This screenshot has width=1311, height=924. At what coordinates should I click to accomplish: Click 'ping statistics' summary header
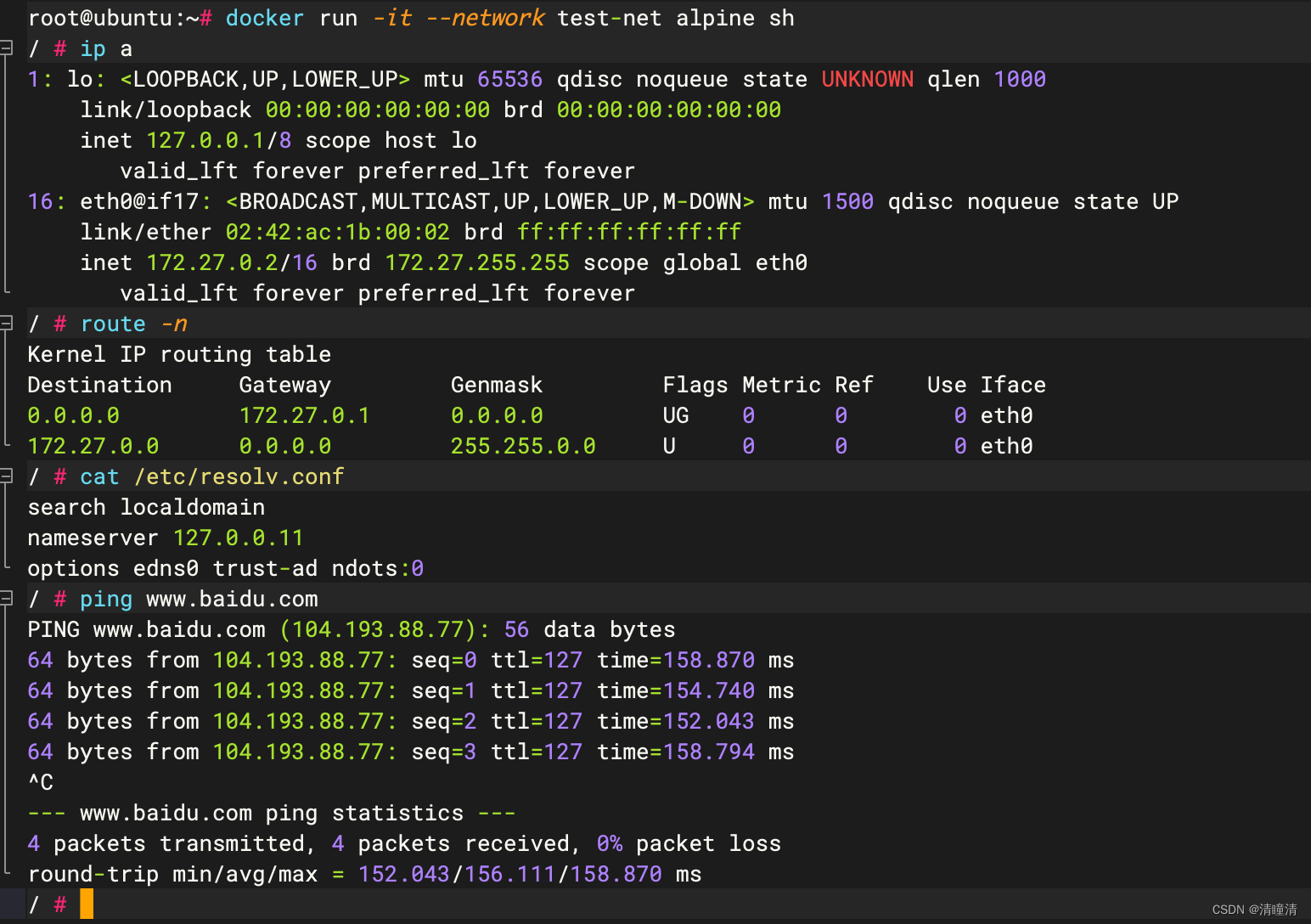(x=364, y=813)
